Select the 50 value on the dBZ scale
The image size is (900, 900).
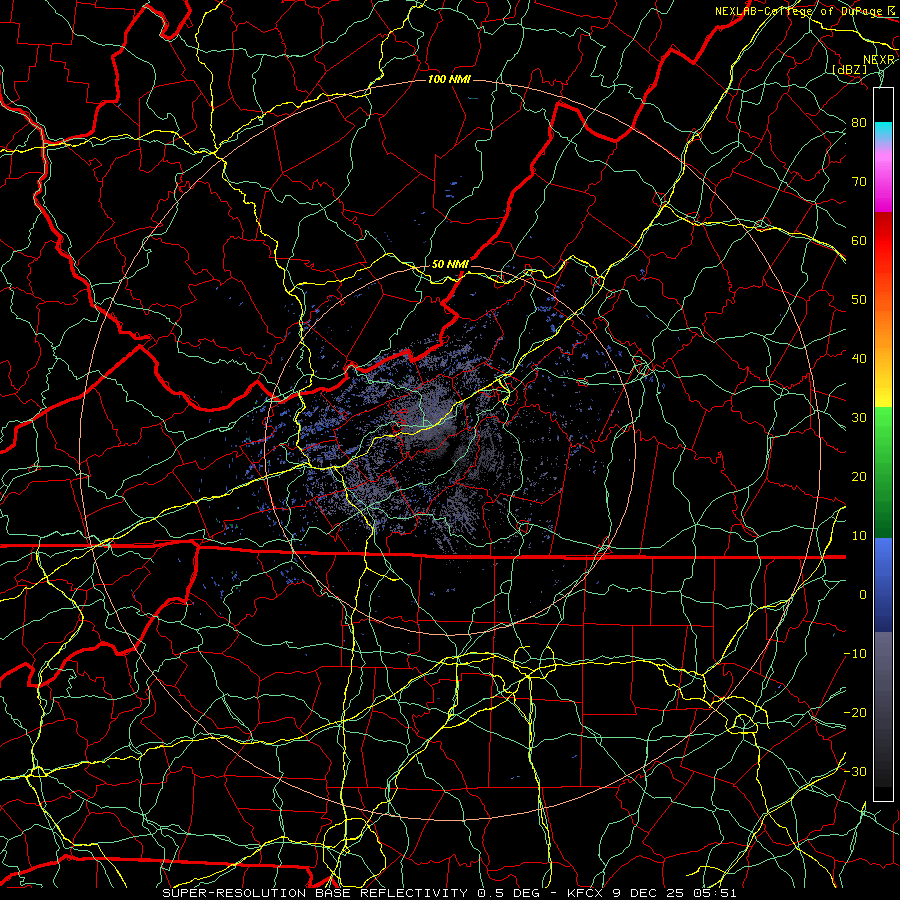click(859, 300)
